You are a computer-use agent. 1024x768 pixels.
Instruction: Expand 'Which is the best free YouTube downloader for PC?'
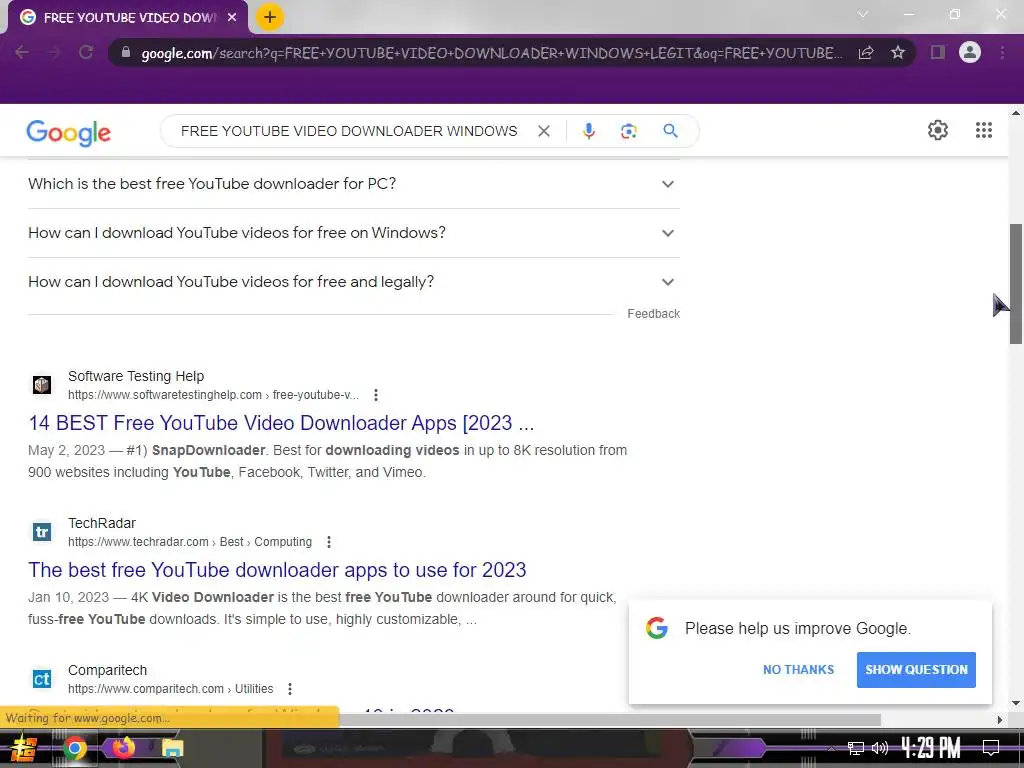pos(354,184)
